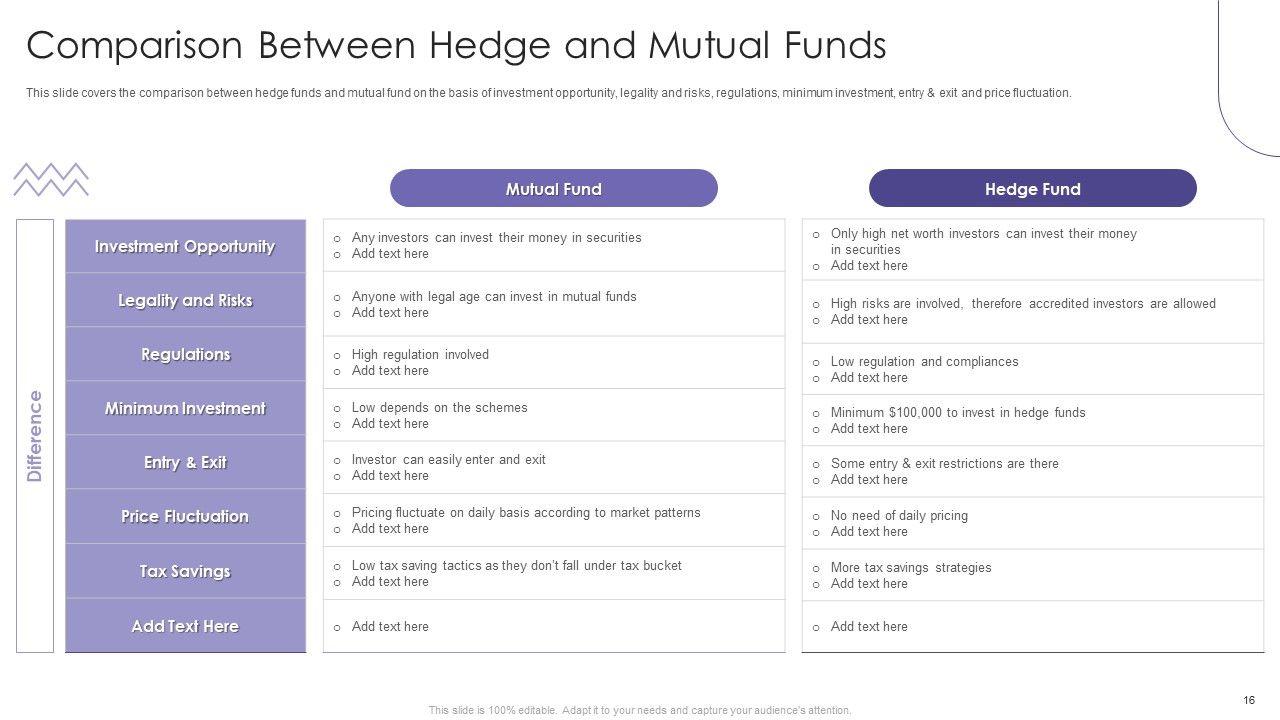Select the Hedge Fund header pill
The image size is (1280, 720).
click(1032, 189)
